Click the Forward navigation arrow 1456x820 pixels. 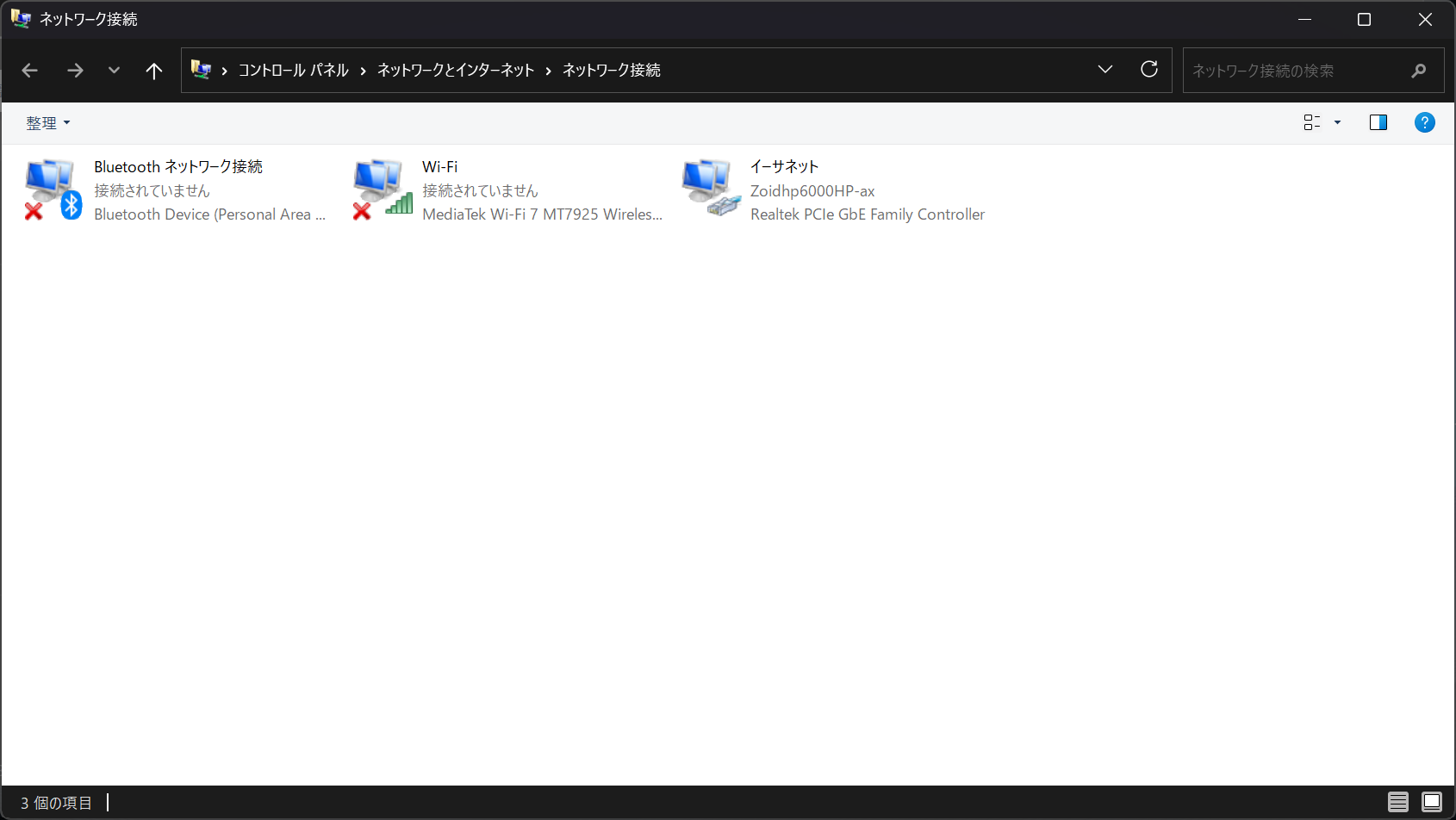click(75, 71)
